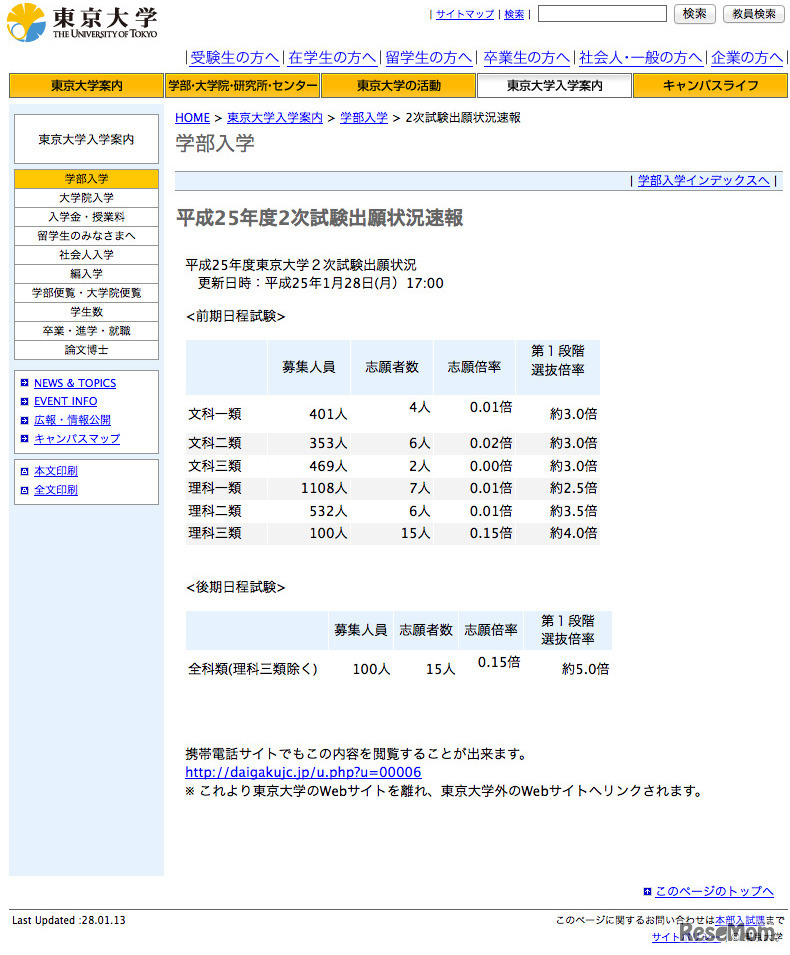Click the 志願者数 header in 前期日程 table
Image resolution: width=790 pixels, height=955 pixels.
(x=392, y=367)
